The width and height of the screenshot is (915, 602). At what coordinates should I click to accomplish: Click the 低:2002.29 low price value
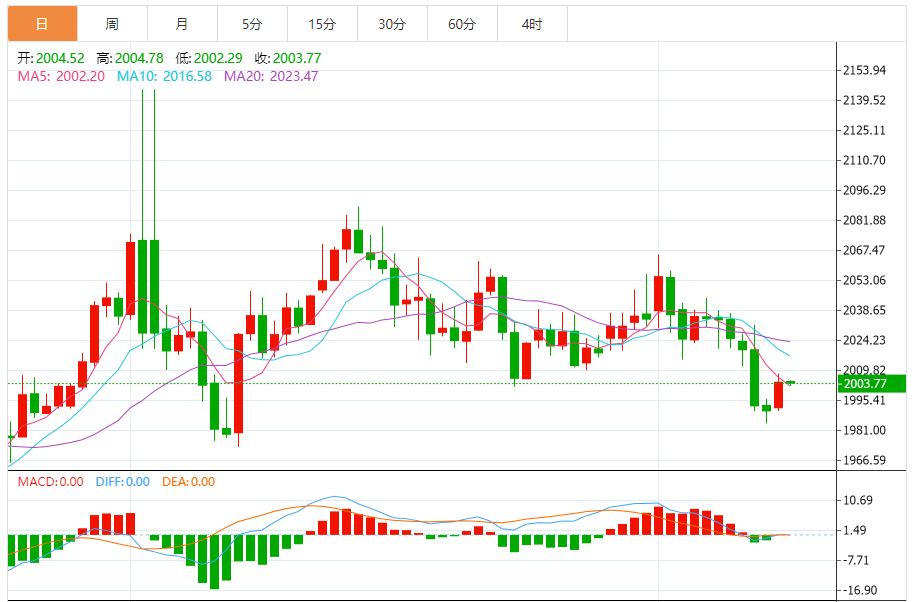[209, 58]
